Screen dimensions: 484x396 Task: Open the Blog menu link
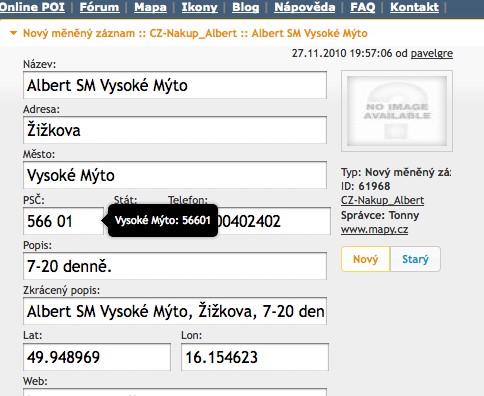tap(245, 7)
